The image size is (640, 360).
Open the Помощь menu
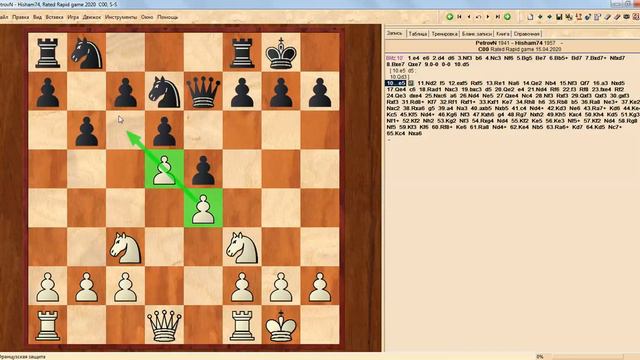click(x=167, y=17)
